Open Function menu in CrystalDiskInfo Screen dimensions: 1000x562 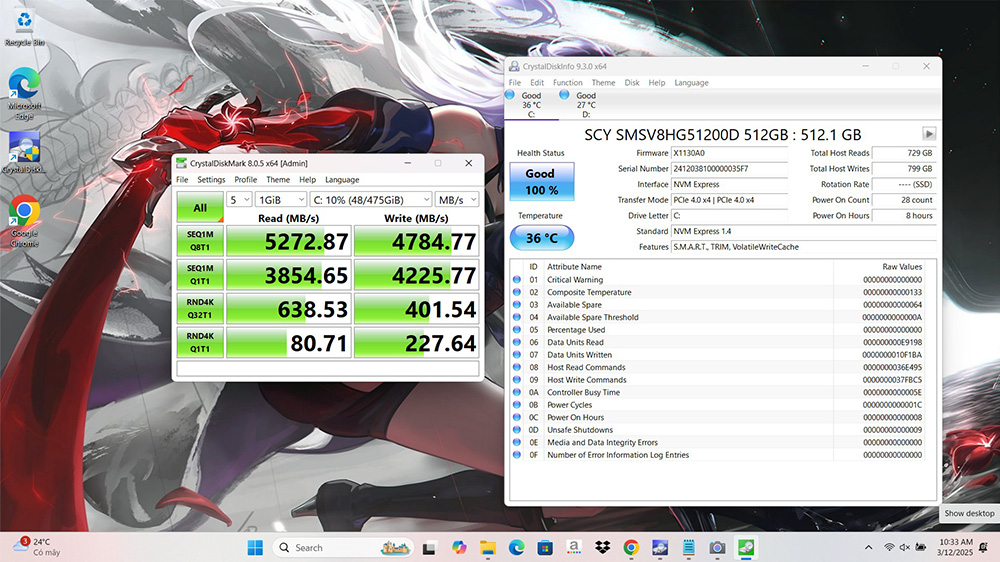click(568, 83)
